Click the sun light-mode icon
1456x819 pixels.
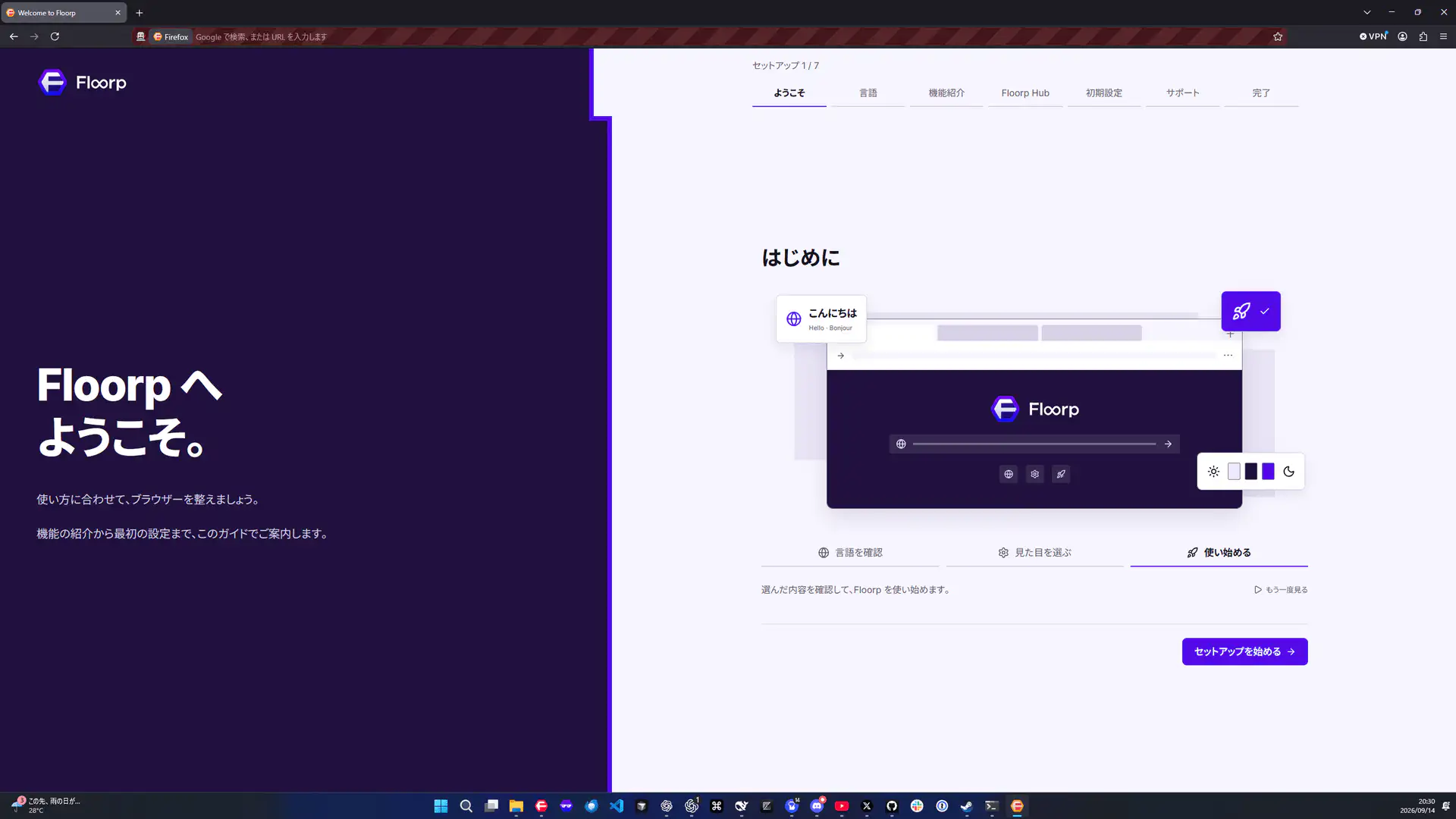1213,472
